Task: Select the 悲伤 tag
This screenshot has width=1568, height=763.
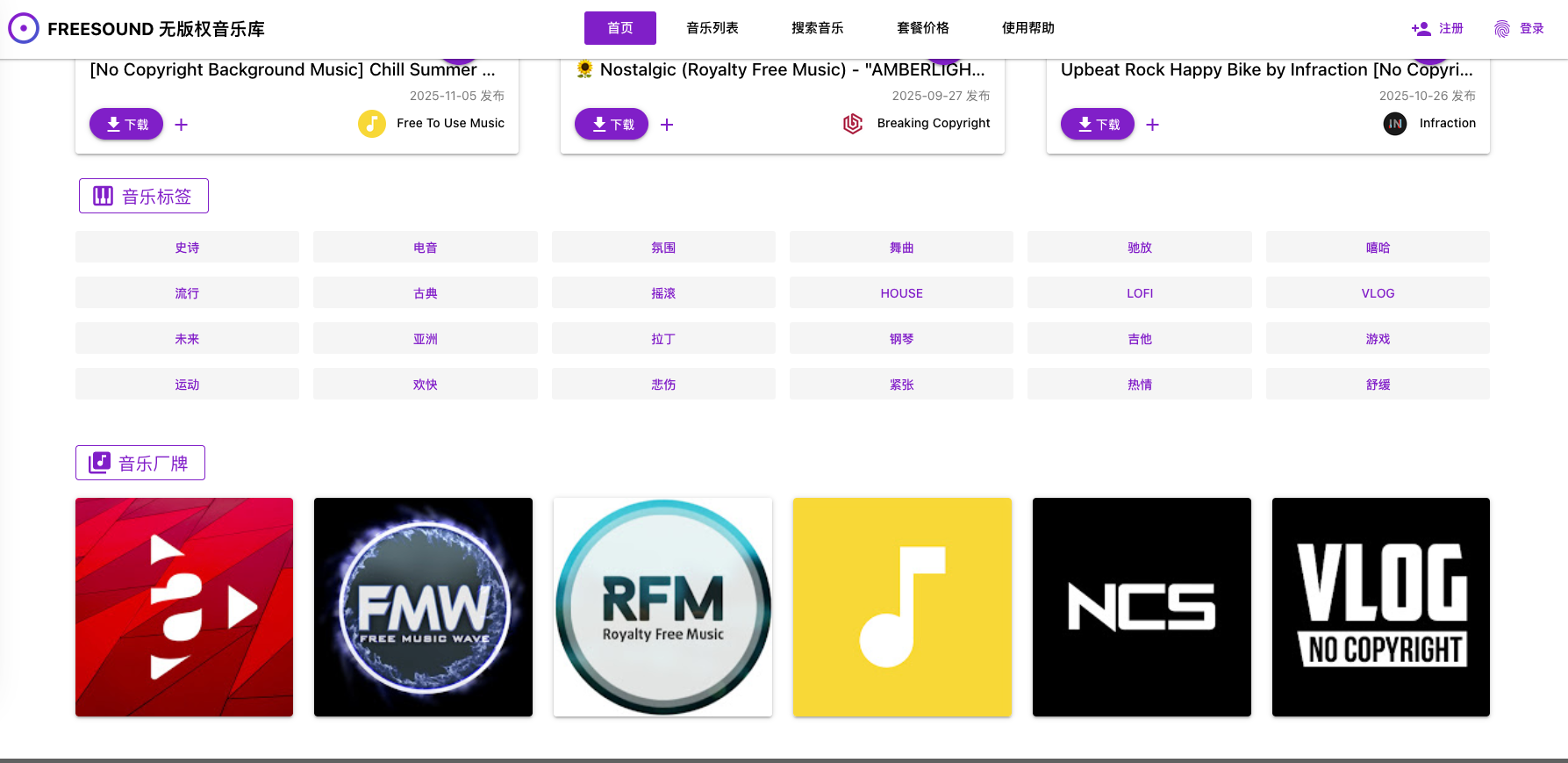Action: (x=663, y=384)
